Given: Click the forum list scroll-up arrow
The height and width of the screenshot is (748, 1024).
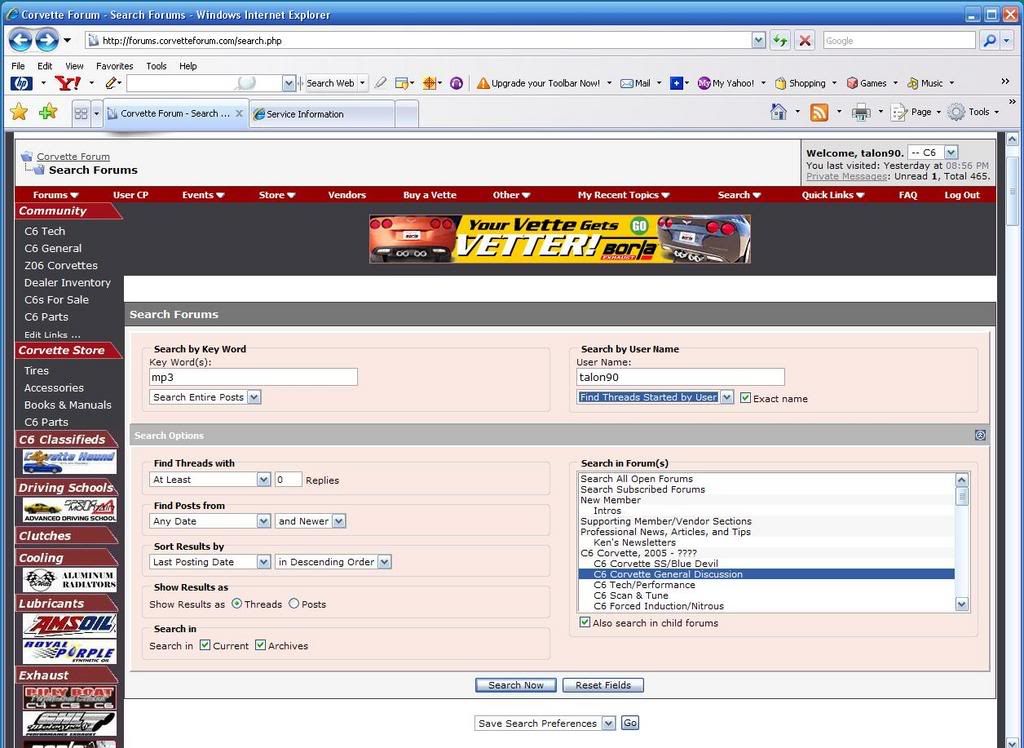Looking at the screenshot, I should (x=961, y=480).
